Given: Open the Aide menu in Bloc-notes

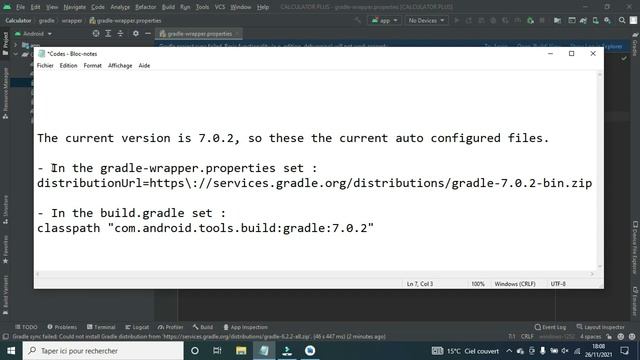Looking at the screenshot, I should pyautogui.click(x=144, y=65).
